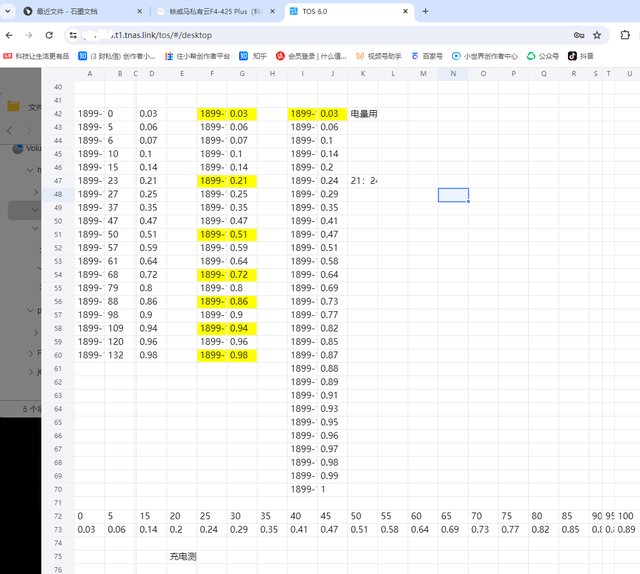640x574 pixels.
Task: Select yellow cell 0.21 in column G
Action: [242, 181]
